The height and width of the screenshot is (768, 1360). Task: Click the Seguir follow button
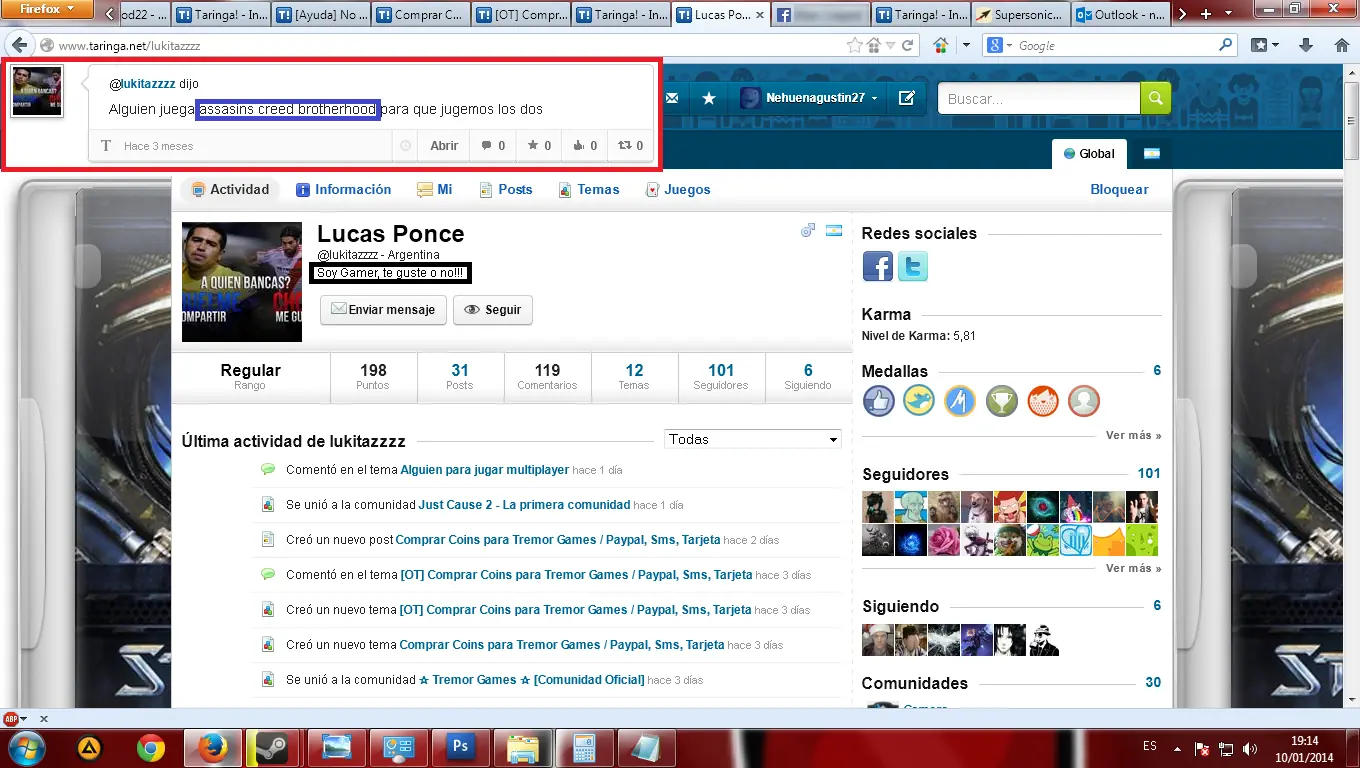[x=493, y=310]
